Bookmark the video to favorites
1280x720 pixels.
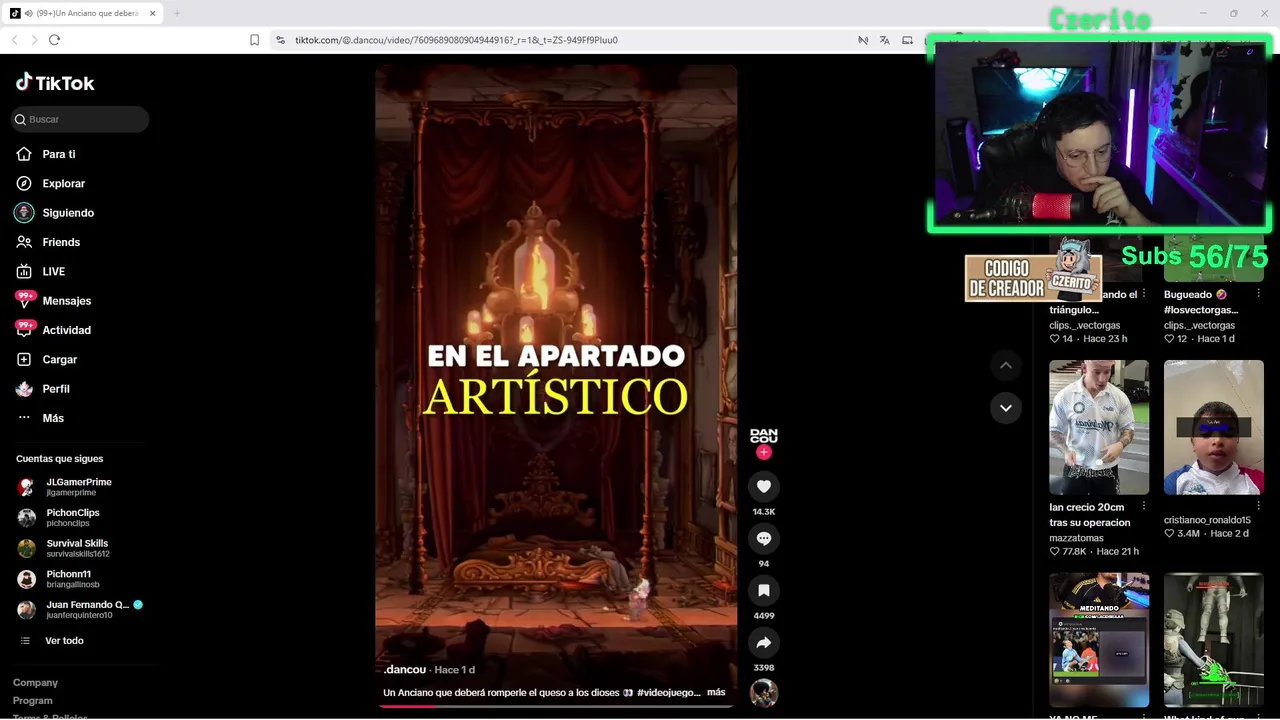[764, 590]
